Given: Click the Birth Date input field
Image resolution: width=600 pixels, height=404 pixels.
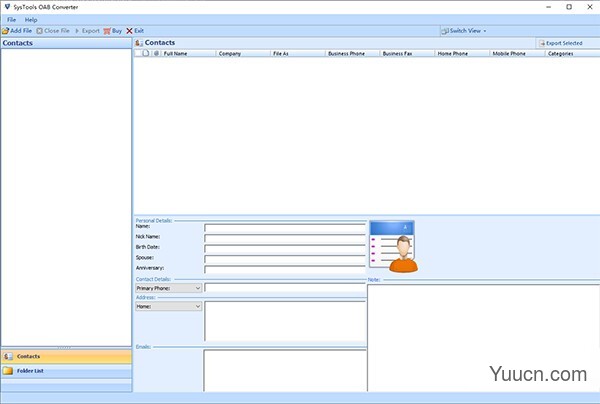Looking at the screenshot, I should [285, 249].
